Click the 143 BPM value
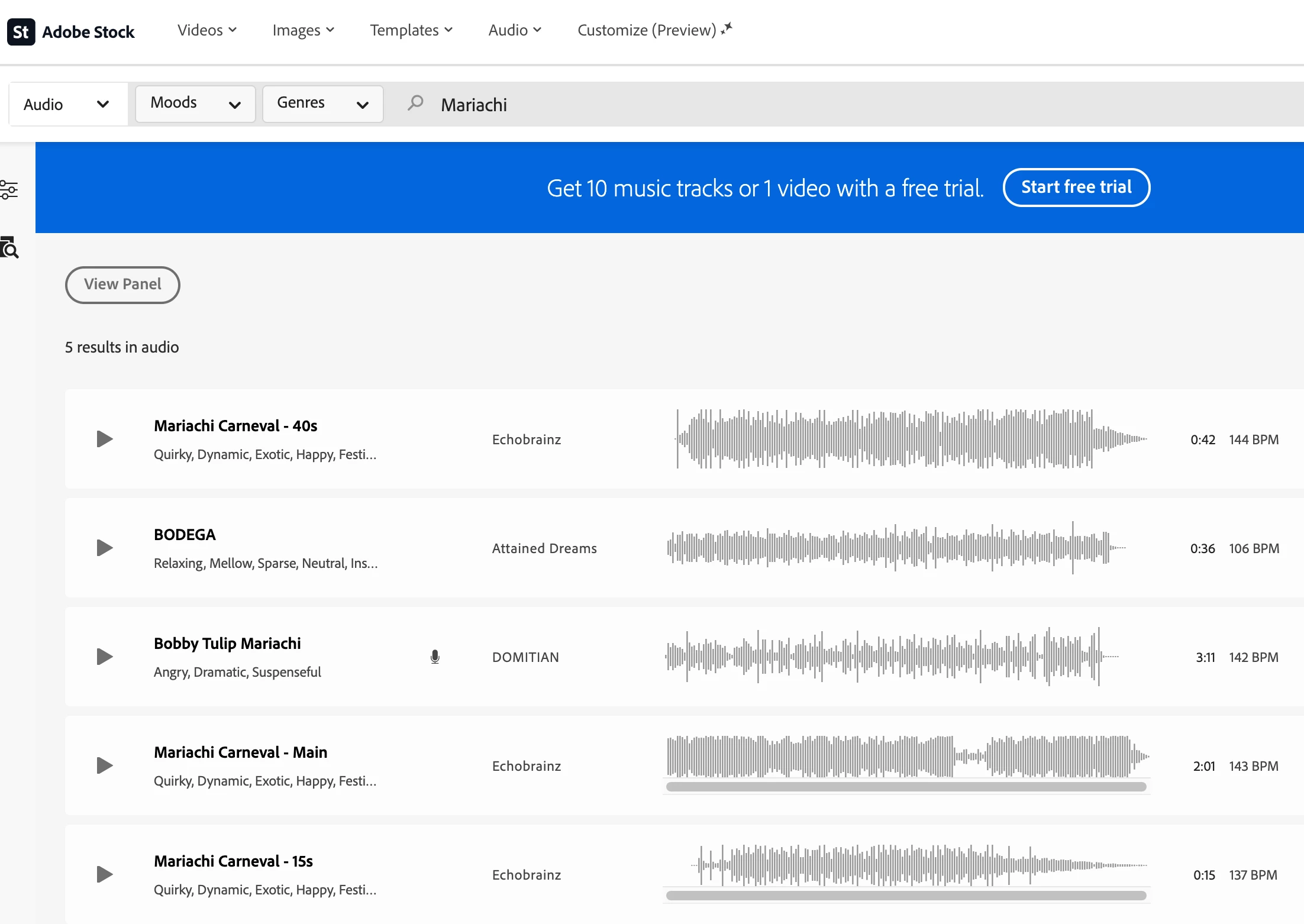 click(1254, 766)
